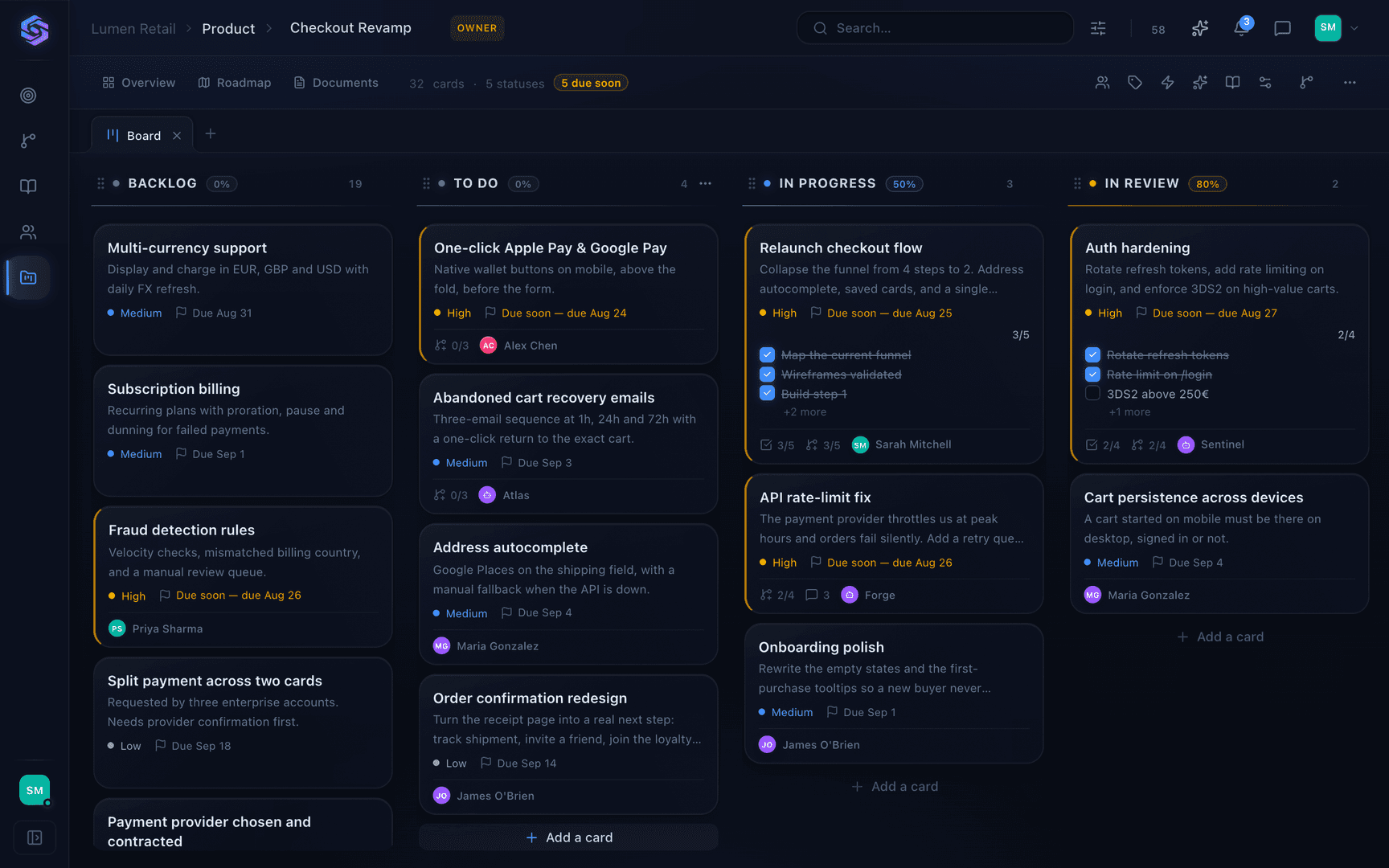Switch to the Roadmap tab
This screenshot has width=1389, height=868.
coord(235,83)
